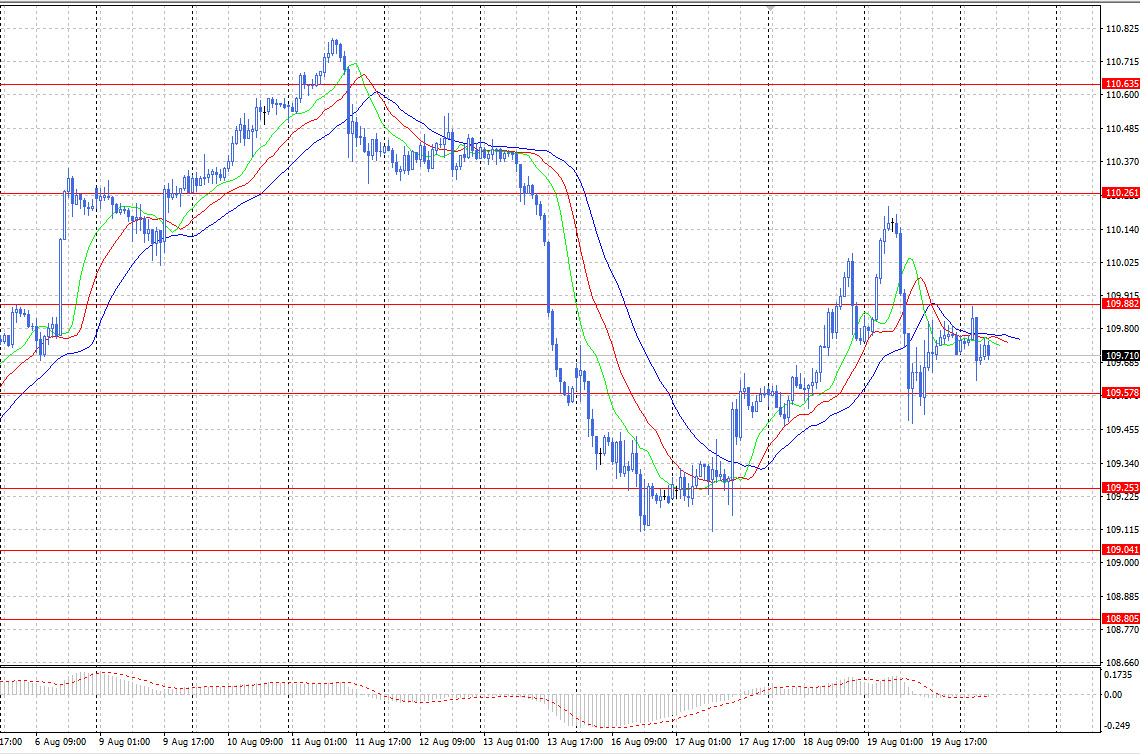This screenshot has width=1140, height=754.
Task: Select the 10 Aug 09:00 time label
Action: (254, 742)
